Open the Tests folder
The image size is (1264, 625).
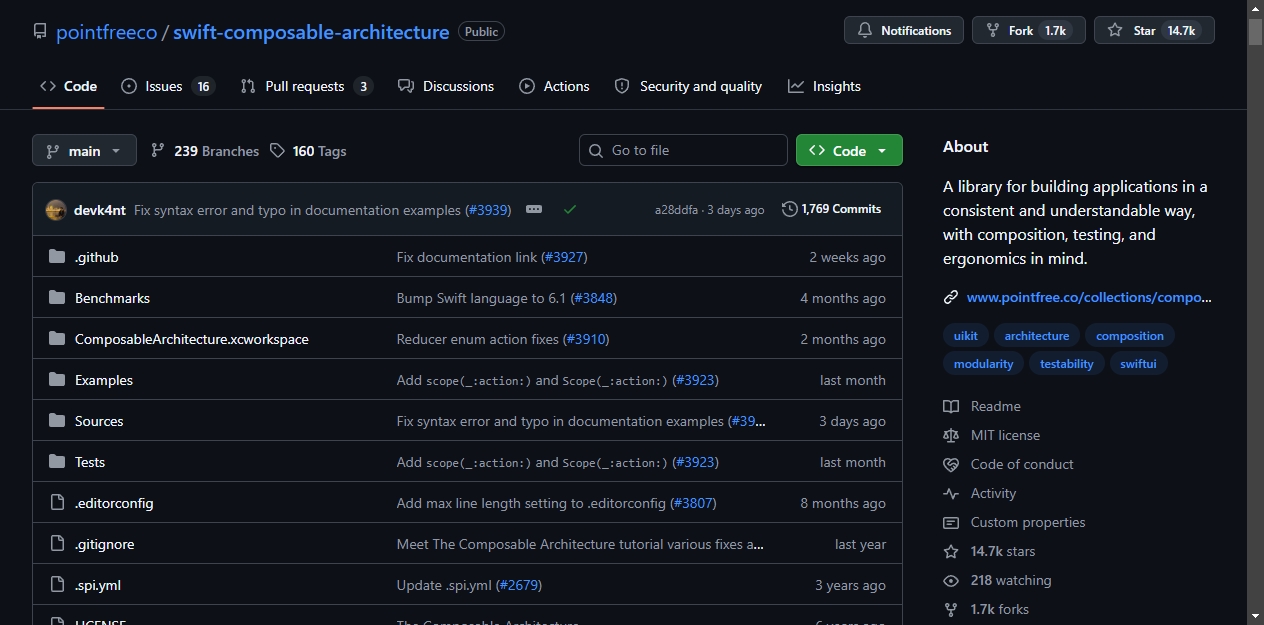pyautogui.click(x=90, y=462)
